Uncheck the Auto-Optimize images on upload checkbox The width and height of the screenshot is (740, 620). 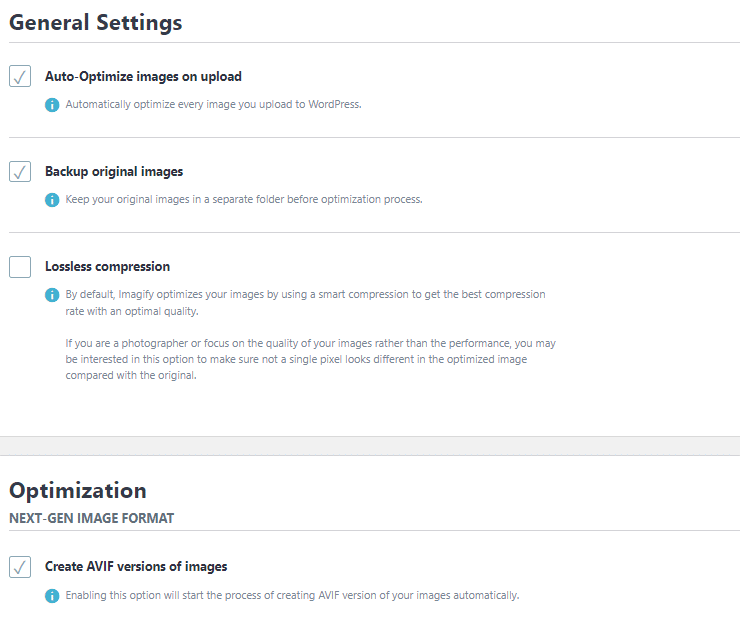[x=20, y=76]
